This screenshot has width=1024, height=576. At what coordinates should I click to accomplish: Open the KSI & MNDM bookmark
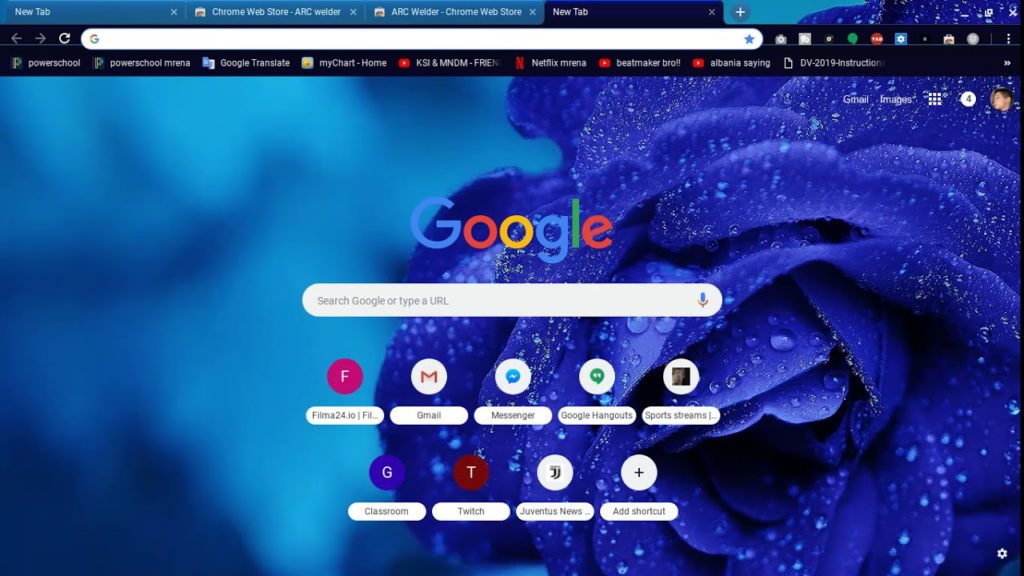pos(450,63)
